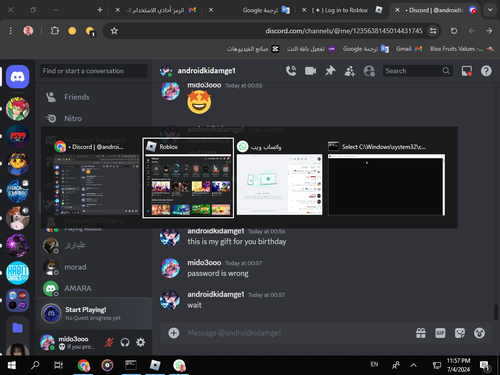Bookmark this page with star icon
The image size is (500, 375).
[x=114, y=31]
